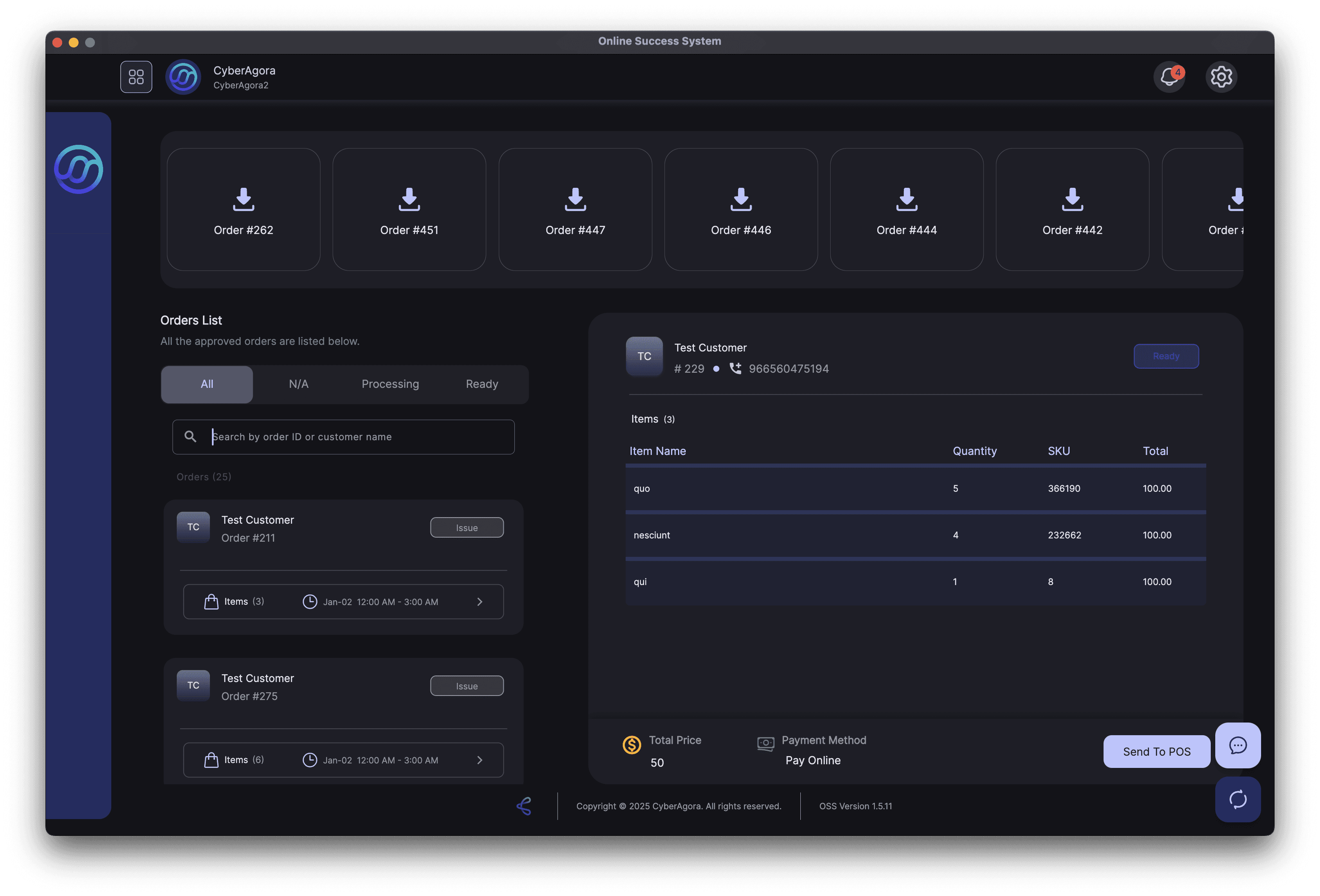
Task: Click the refresh sync floating icon
Action: 1238,799
